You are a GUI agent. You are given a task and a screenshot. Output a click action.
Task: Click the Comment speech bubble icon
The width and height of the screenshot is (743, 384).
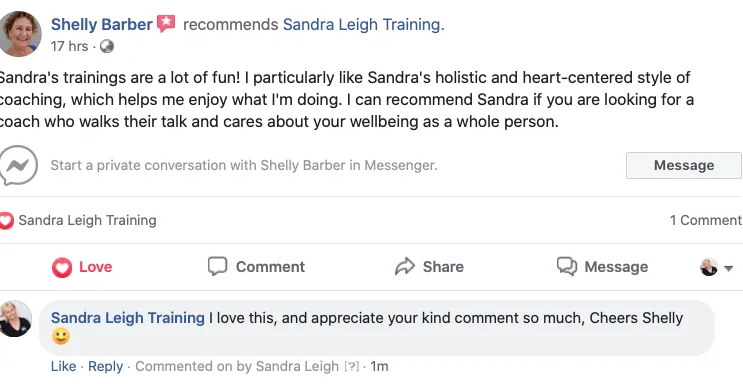point(217,266)
